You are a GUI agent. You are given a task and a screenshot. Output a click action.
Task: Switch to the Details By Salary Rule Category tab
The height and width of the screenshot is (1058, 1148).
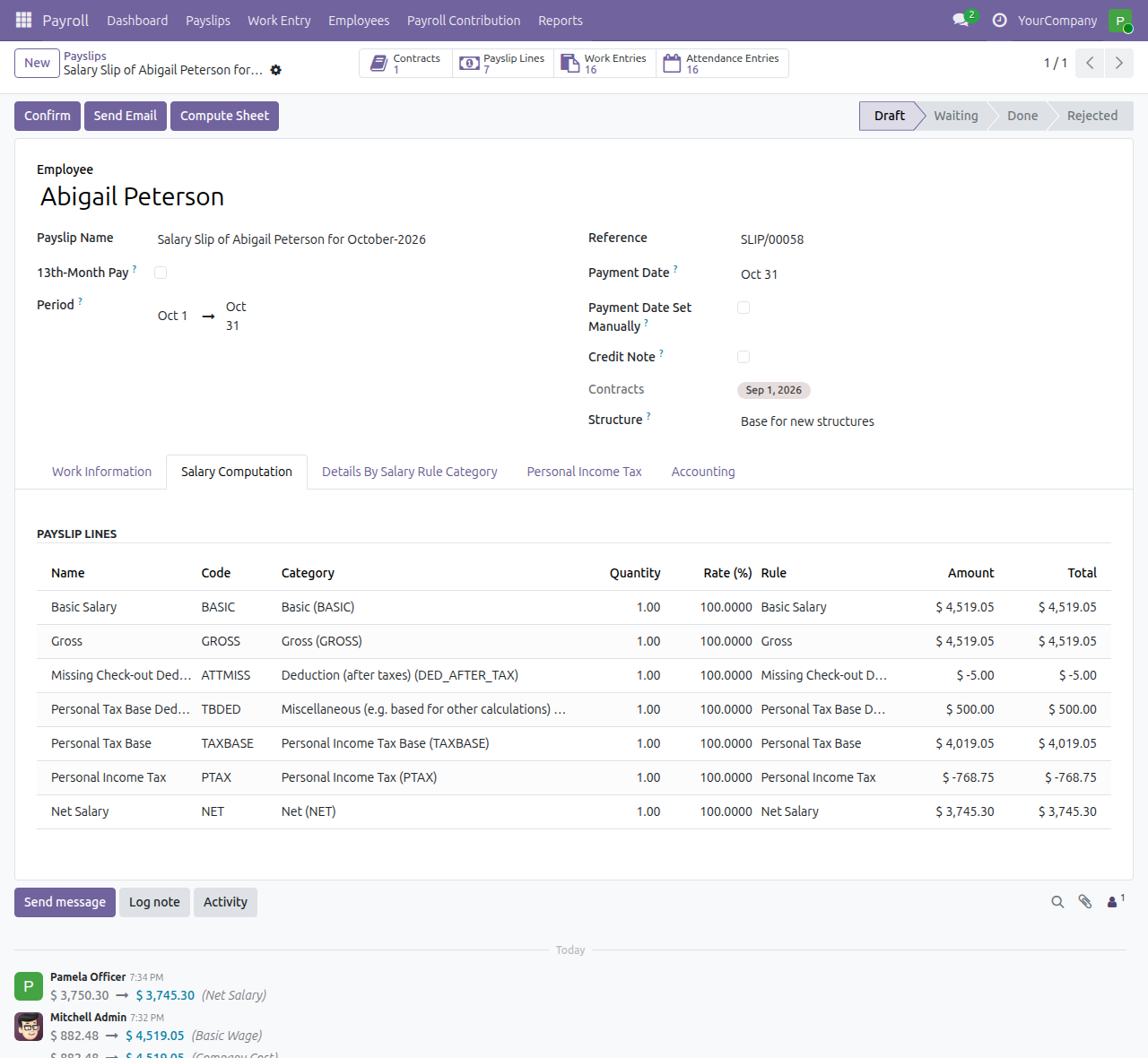[x=410, y=472]
